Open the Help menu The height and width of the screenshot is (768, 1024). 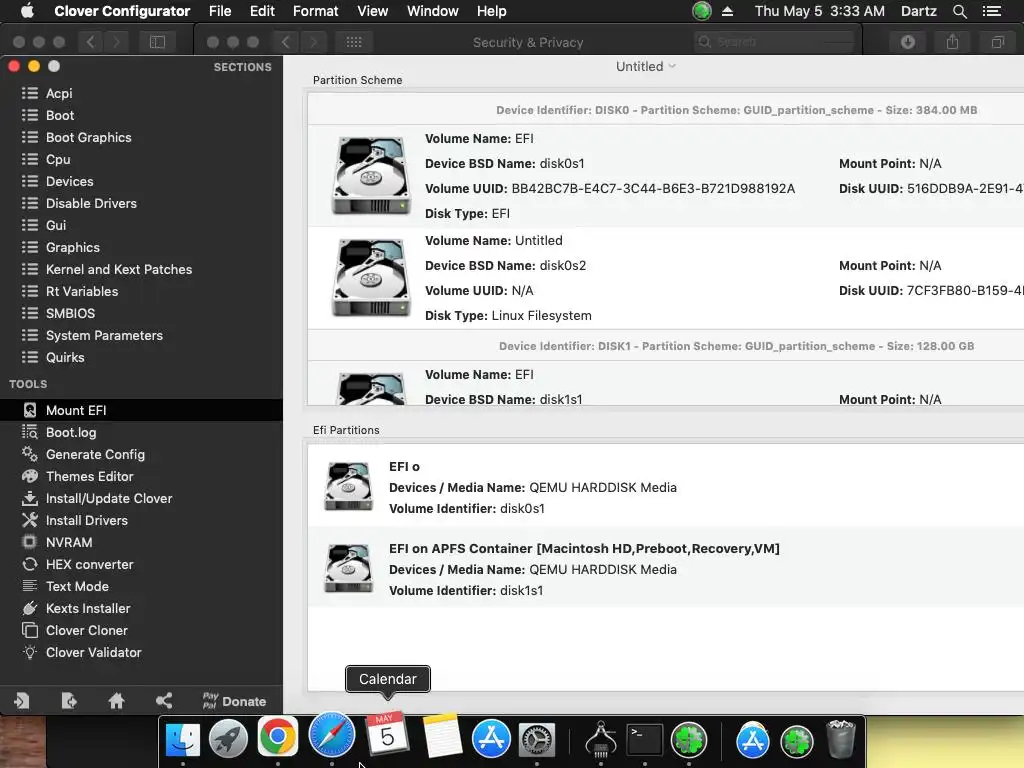pos(492,11)
